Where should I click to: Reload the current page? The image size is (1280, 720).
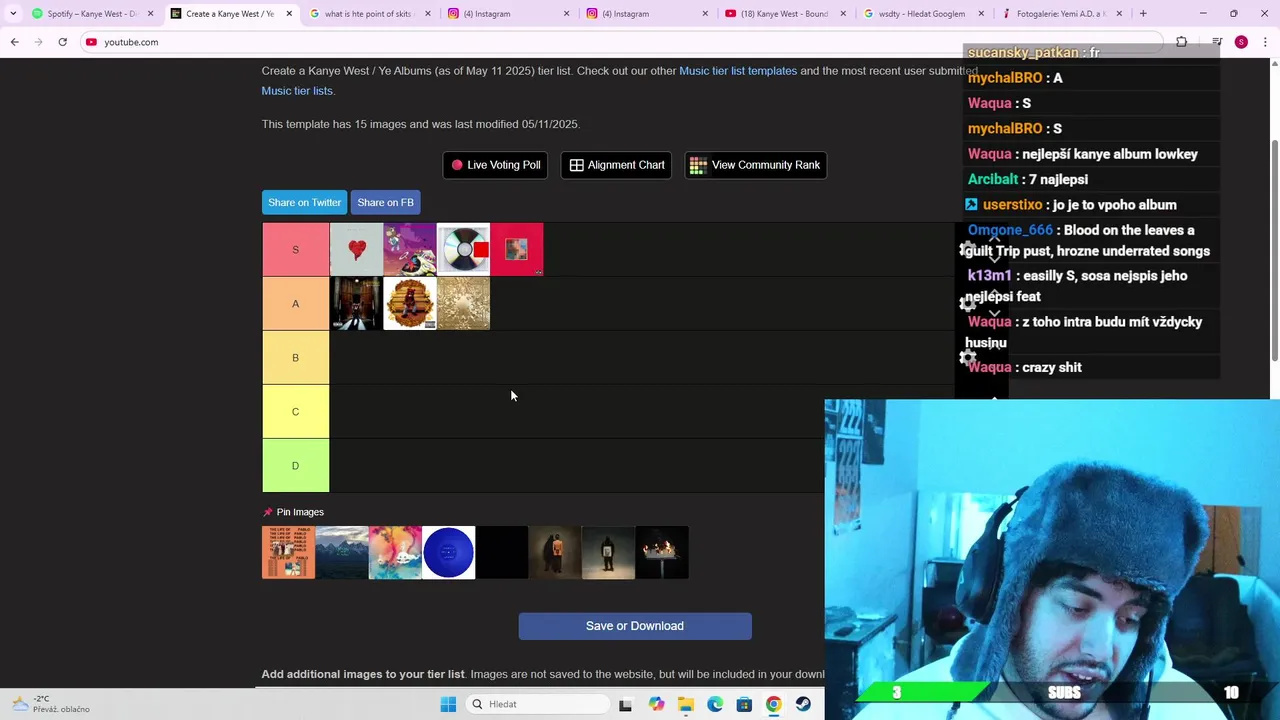[x=62, y=42]
